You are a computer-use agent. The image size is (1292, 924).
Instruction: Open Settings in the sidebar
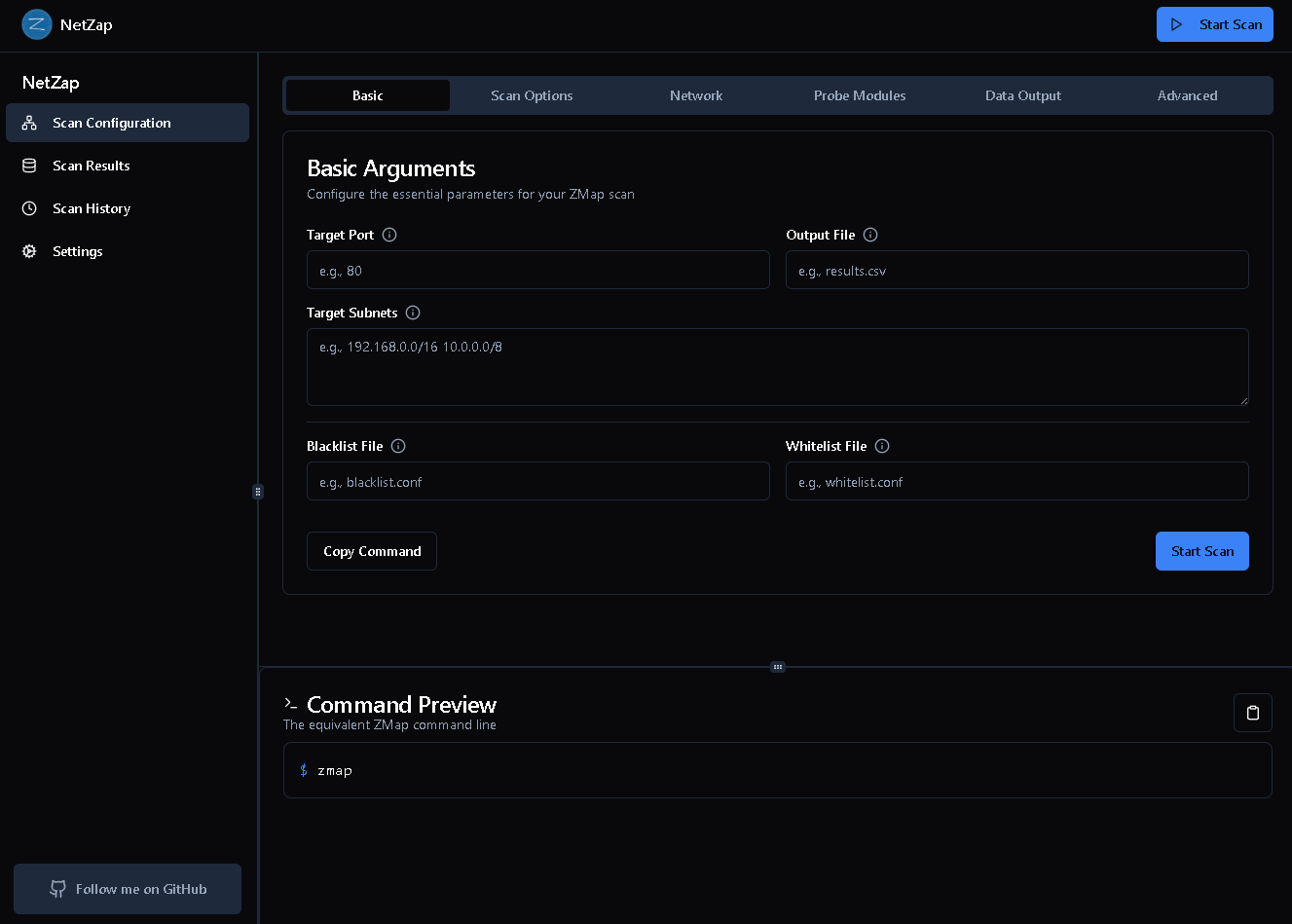click(x=128, y=251)
